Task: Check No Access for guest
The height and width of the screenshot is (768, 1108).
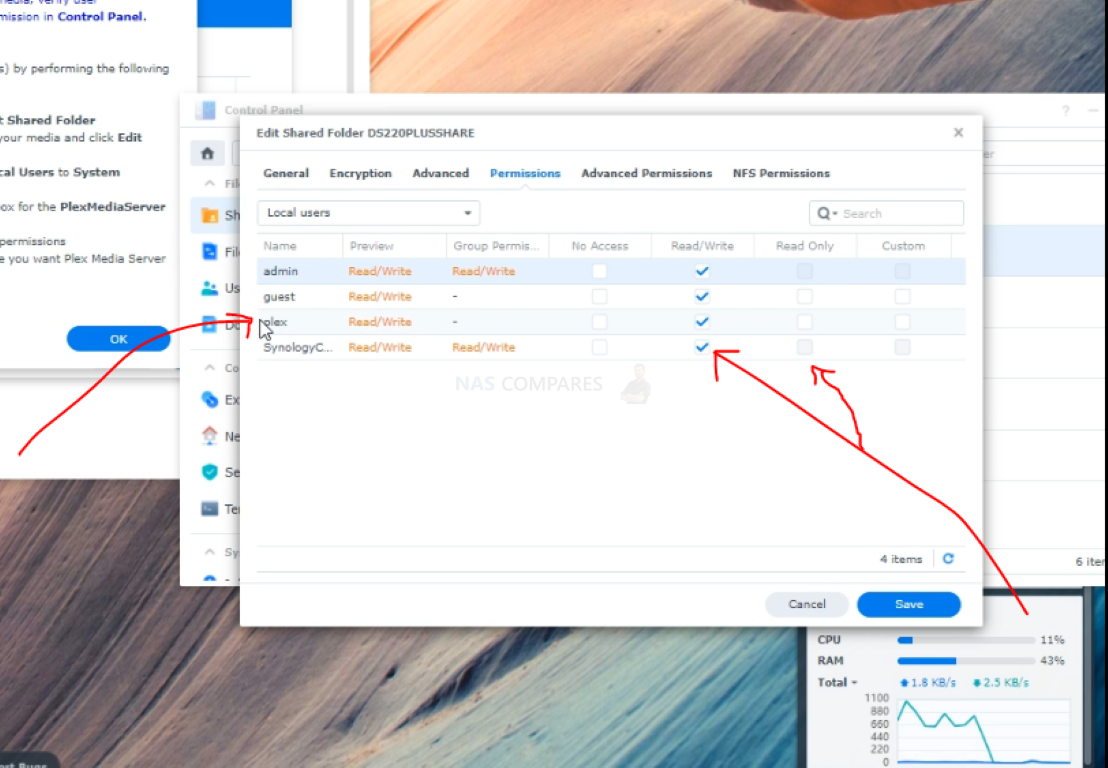Action: coord(599,297)
